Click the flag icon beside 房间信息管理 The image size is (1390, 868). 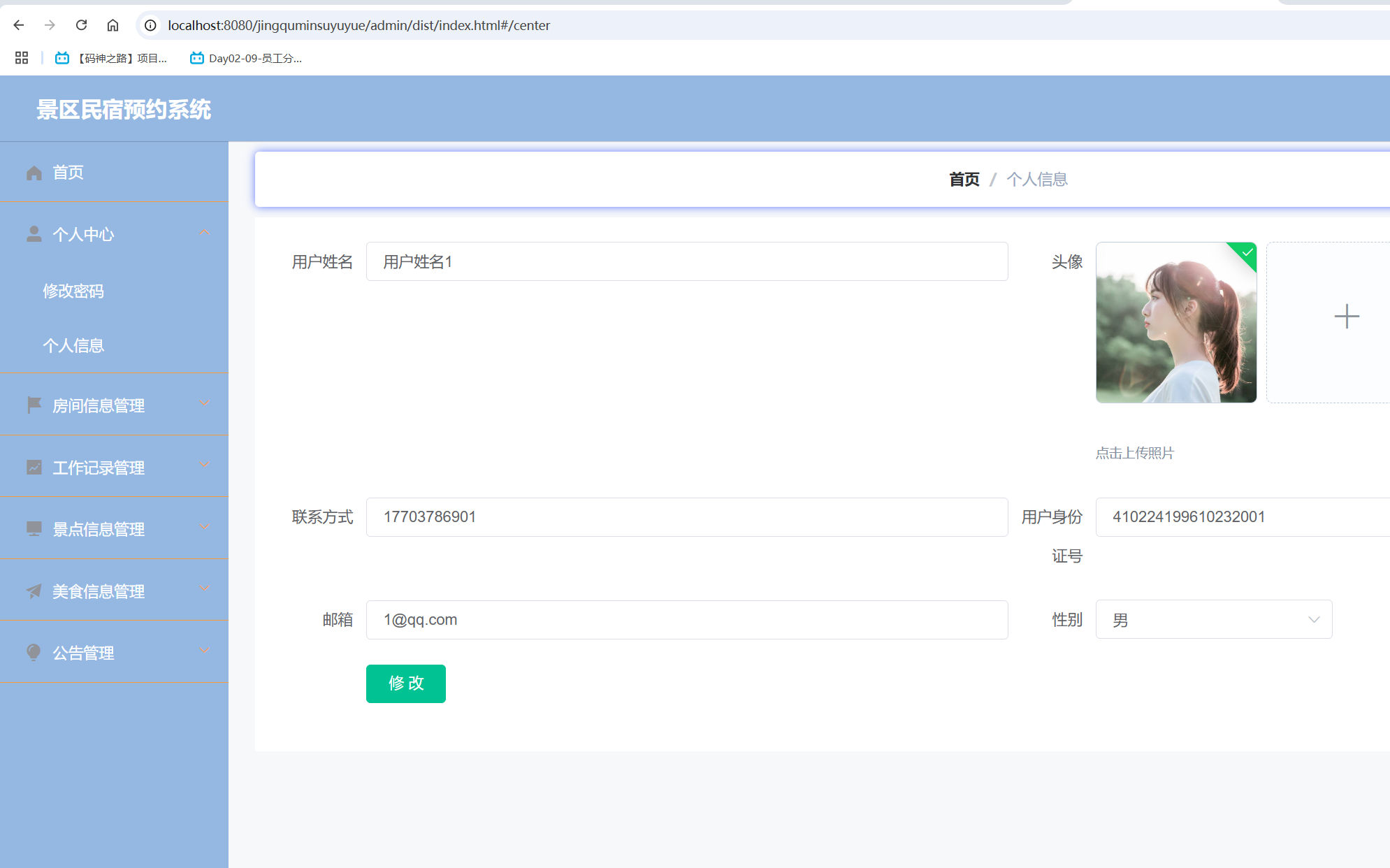[34, 405]
